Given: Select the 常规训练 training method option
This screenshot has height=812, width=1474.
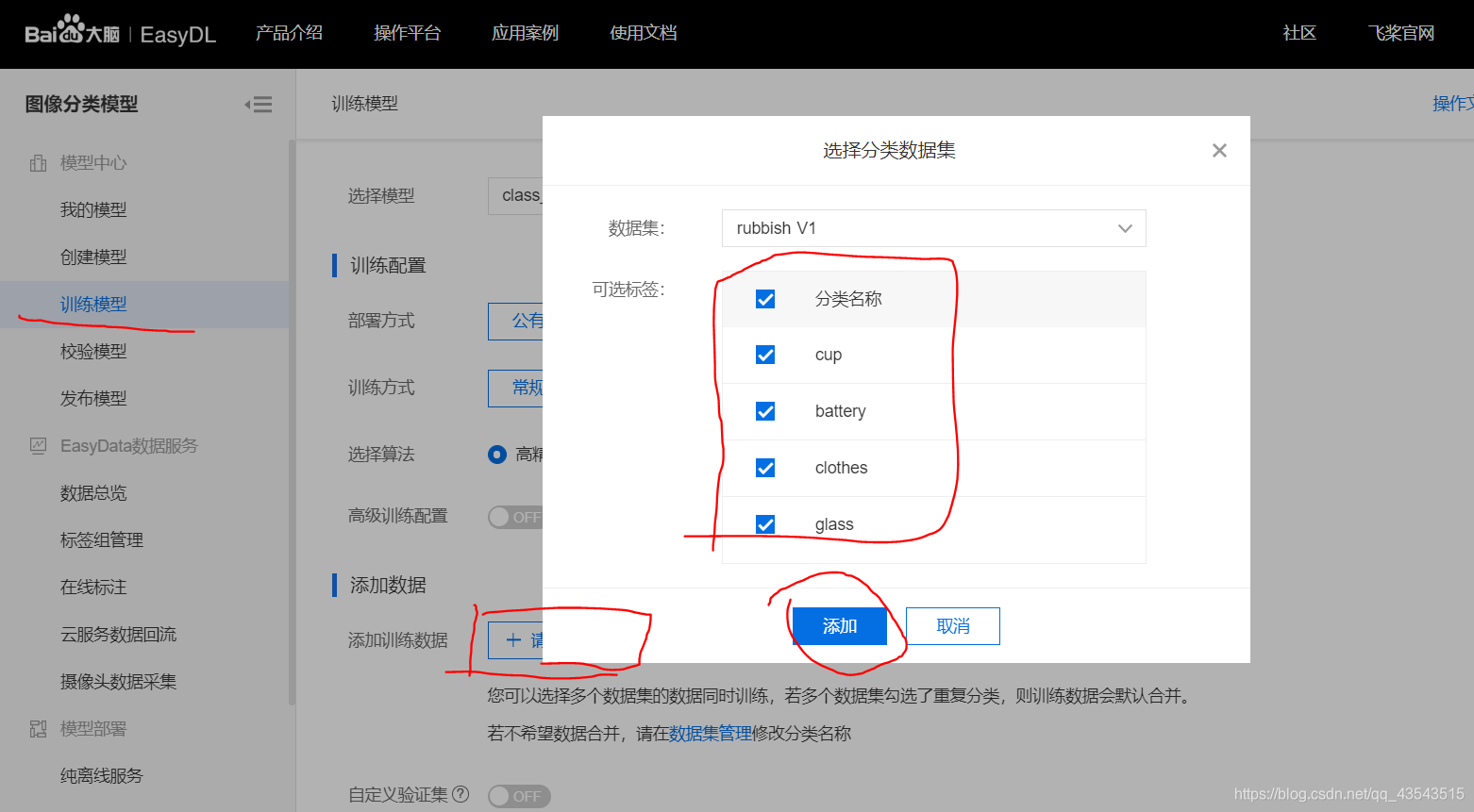Looking at the screenshot, I should tap(515, 389).
